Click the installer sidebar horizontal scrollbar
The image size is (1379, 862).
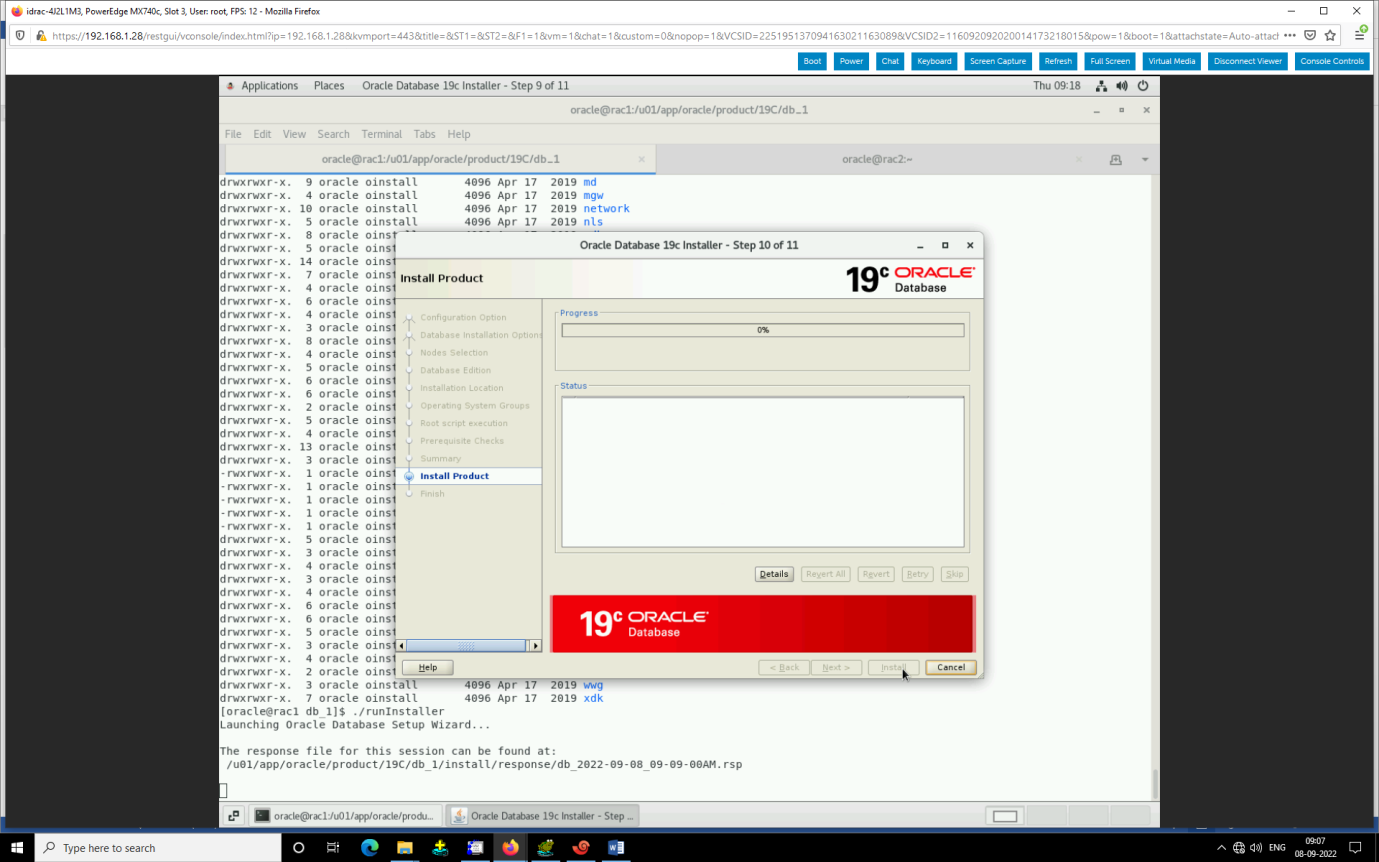[465, 646]
